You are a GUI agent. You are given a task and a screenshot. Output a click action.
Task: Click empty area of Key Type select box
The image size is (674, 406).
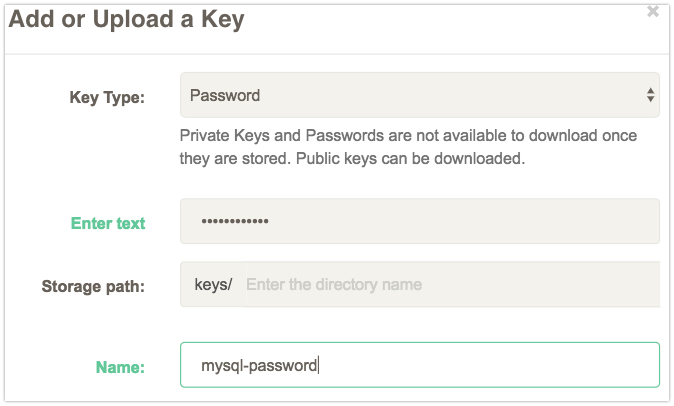[x=451, y=95]
